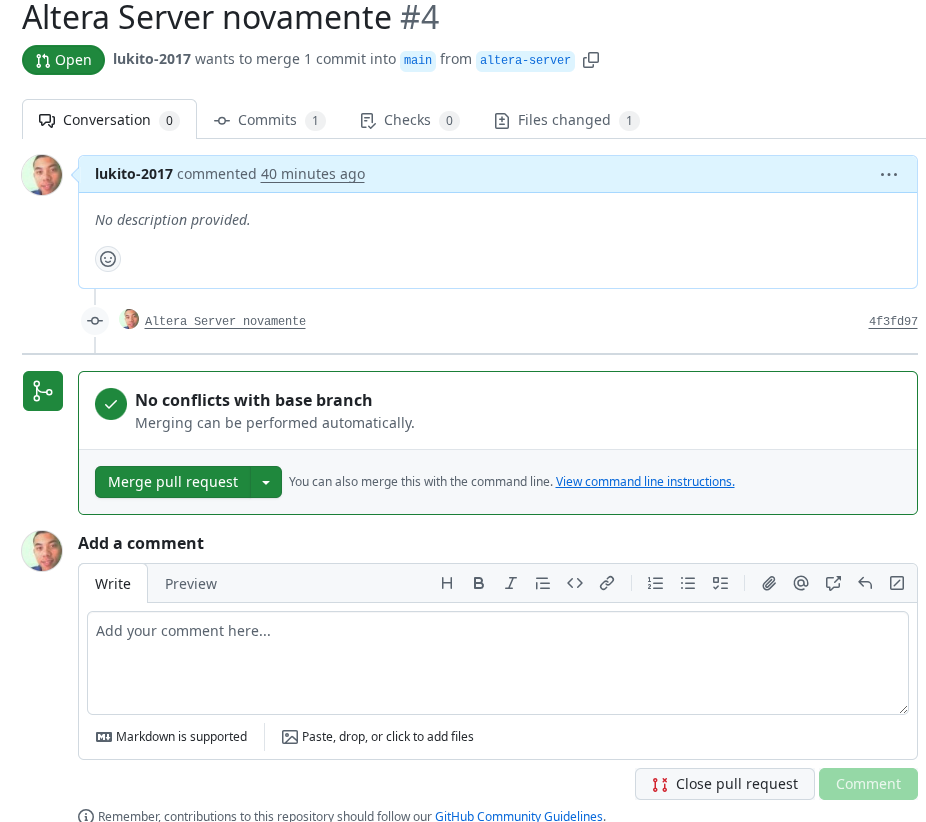926x822 pixels.
Task: Insert a task list
Action: pos(720,583)
